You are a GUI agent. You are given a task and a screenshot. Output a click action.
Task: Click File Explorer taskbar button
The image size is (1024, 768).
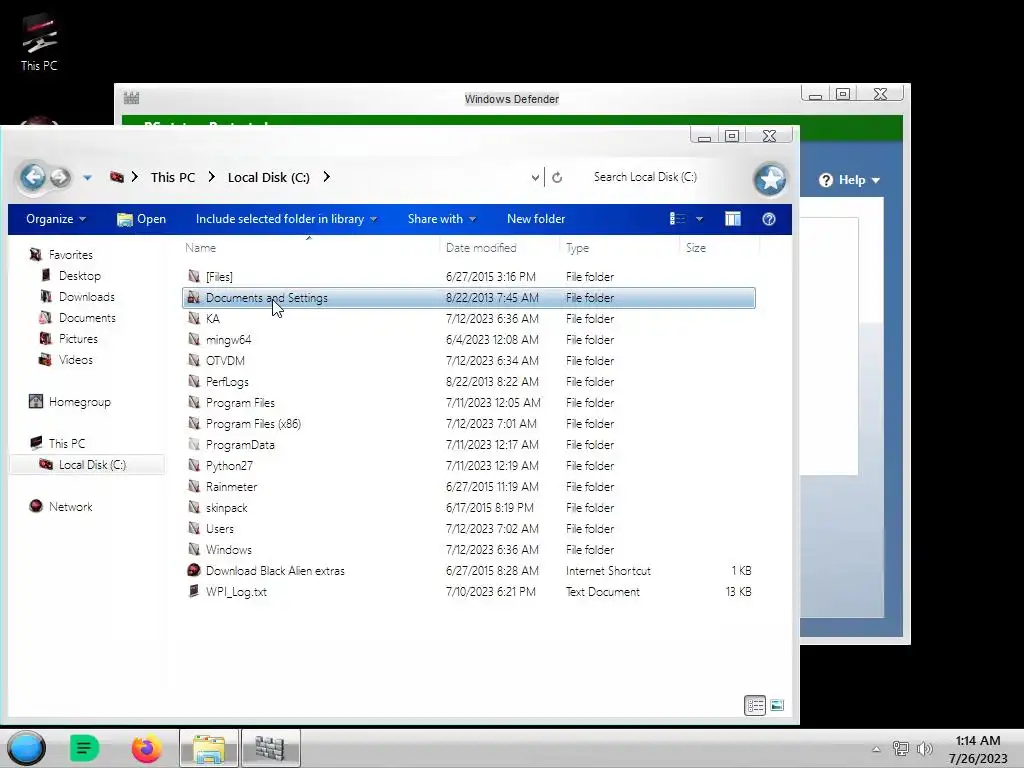coord(208,748)
